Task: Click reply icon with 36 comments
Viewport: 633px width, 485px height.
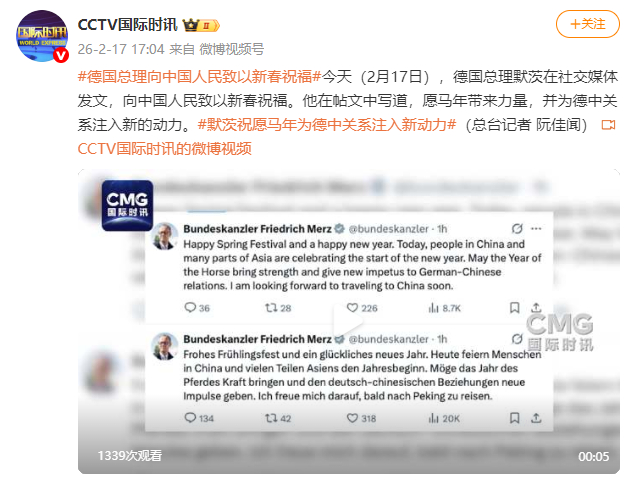Action: pyautogui.click(x=190, y=308)
